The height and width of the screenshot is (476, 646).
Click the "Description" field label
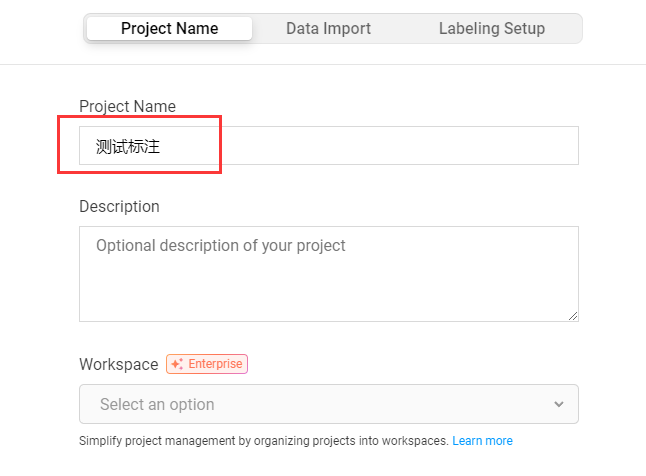click(x=119, y=206)
